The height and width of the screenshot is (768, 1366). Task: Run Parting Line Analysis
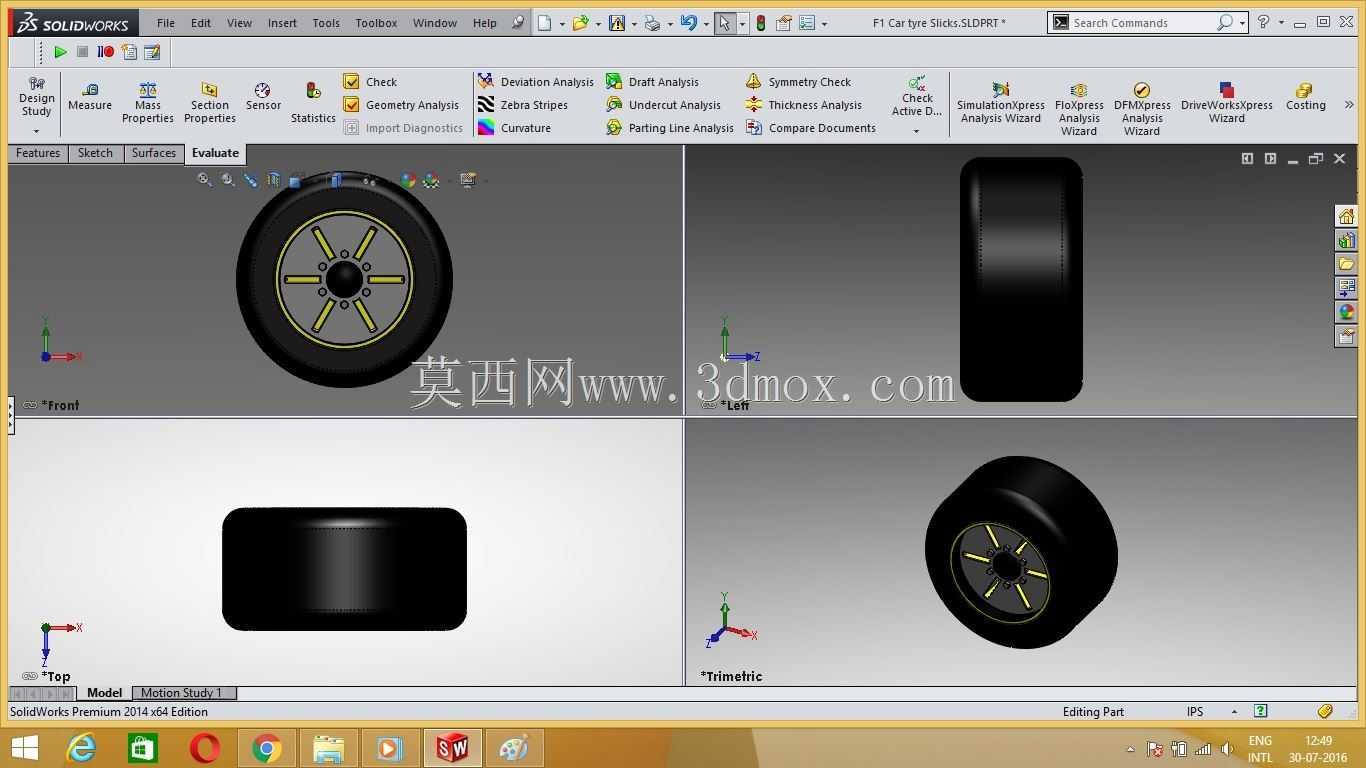coord(670,128)
